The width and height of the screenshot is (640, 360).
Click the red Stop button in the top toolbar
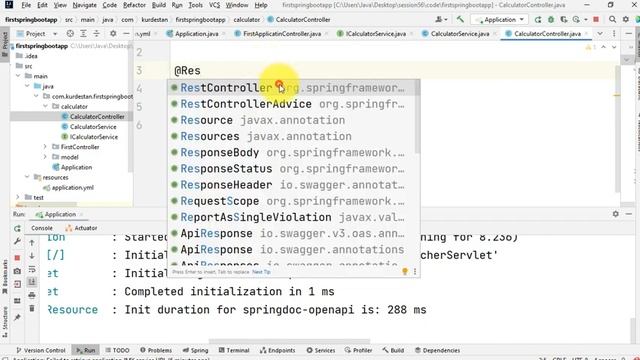tap(596, 19)
